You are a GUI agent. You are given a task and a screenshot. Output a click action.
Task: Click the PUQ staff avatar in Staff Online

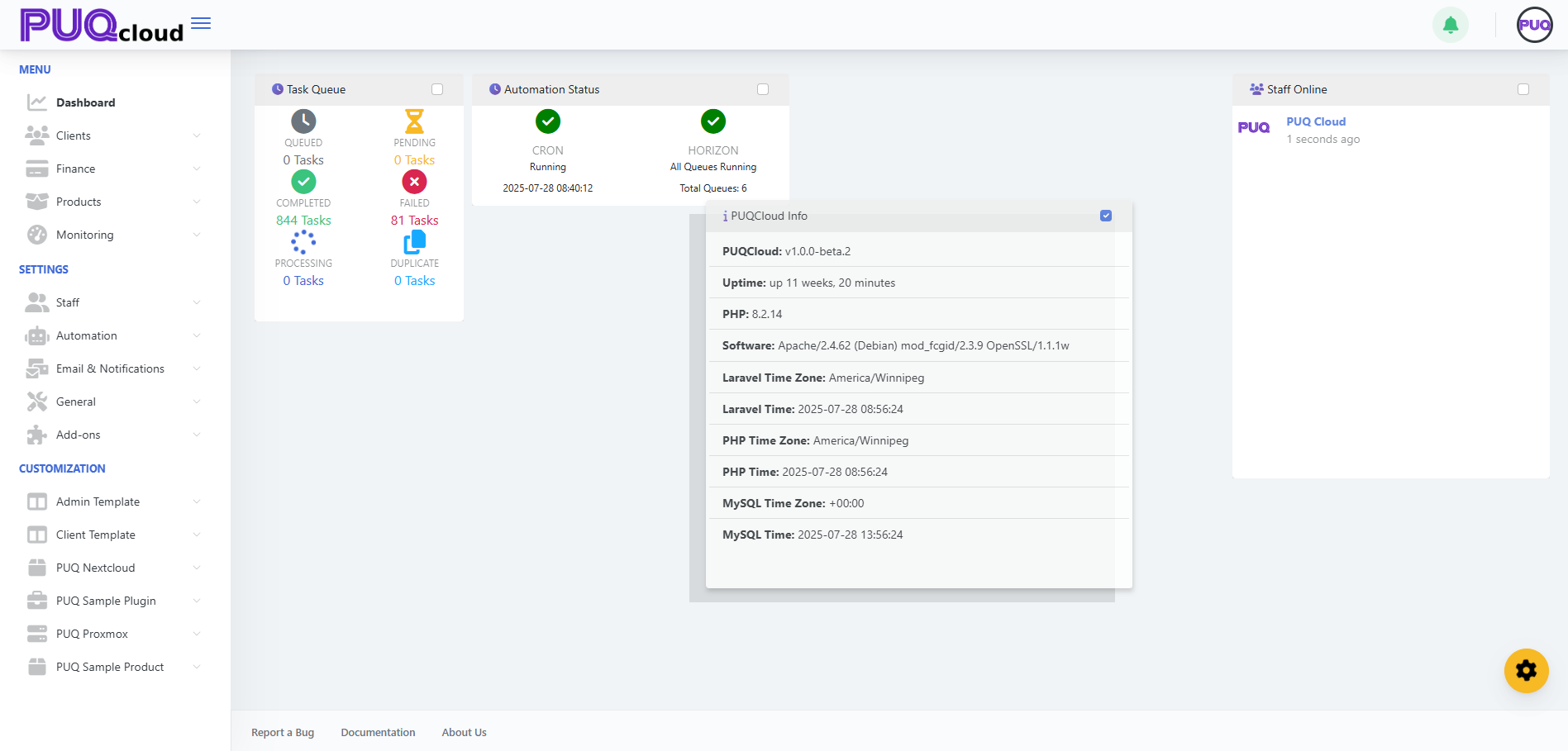(1254, 127)
